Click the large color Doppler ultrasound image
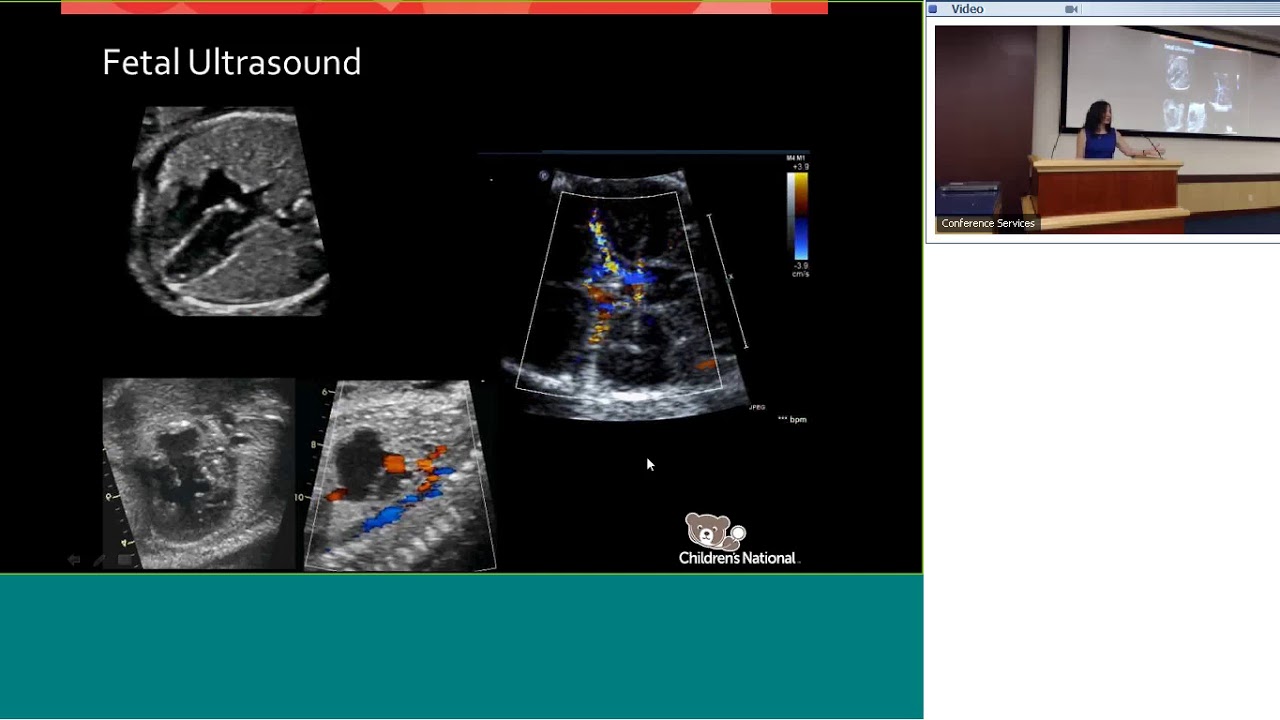 [x=627, y=295]
